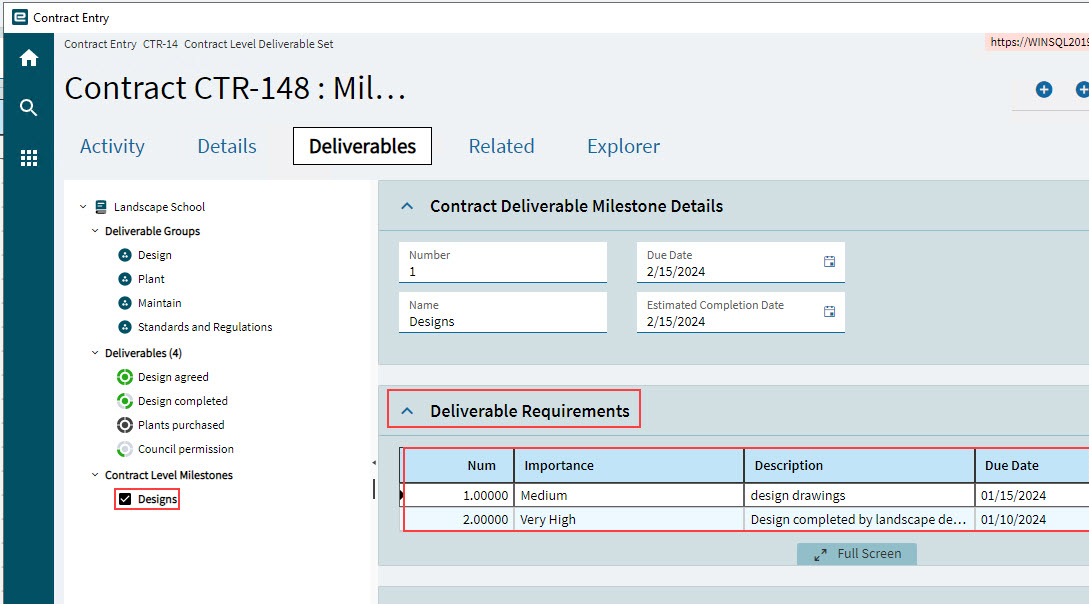
Task: Click the Standards and Regulations group icon
Action: [x=125, y=327]
